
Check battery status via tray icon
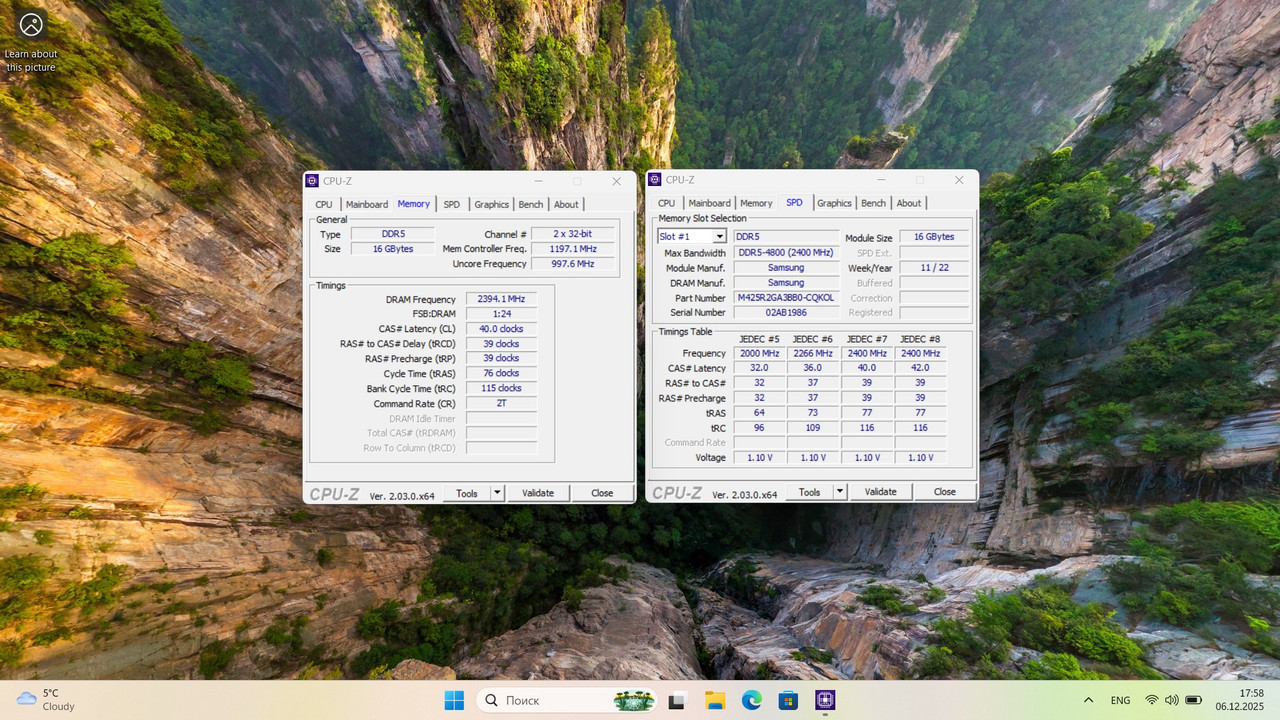coord(1194,700)
